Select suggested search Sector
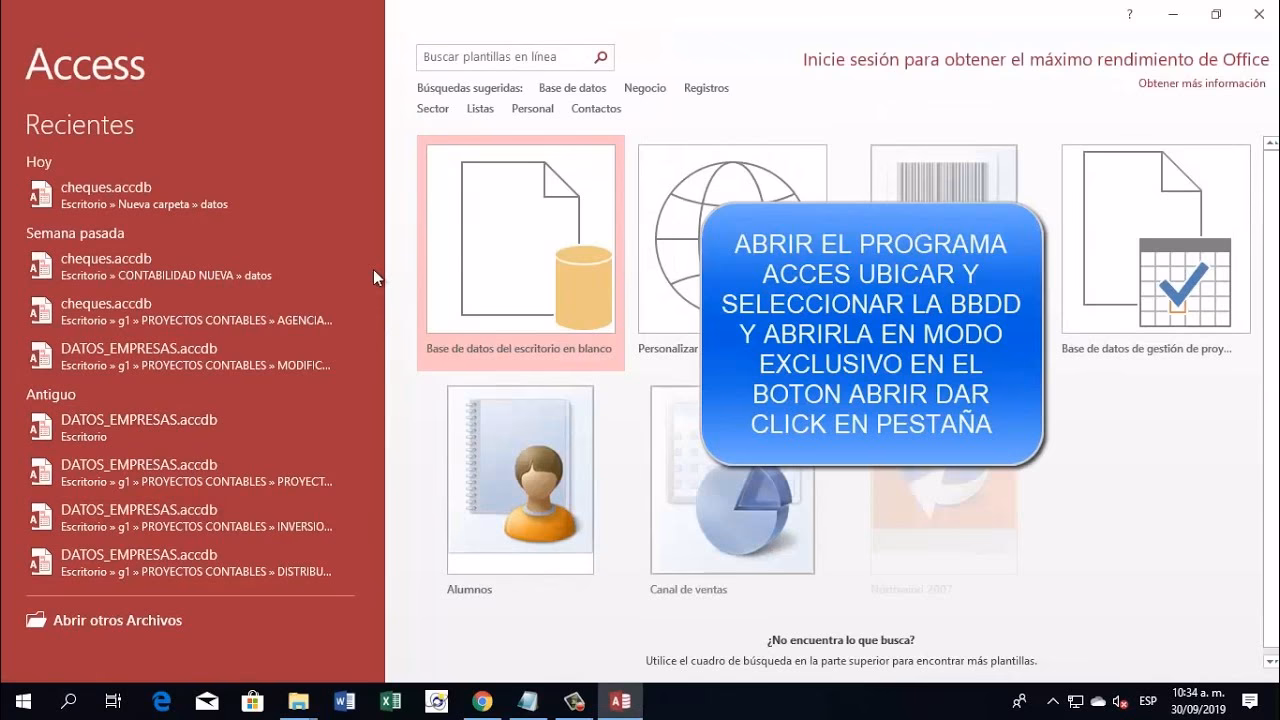 coord(433,109)
